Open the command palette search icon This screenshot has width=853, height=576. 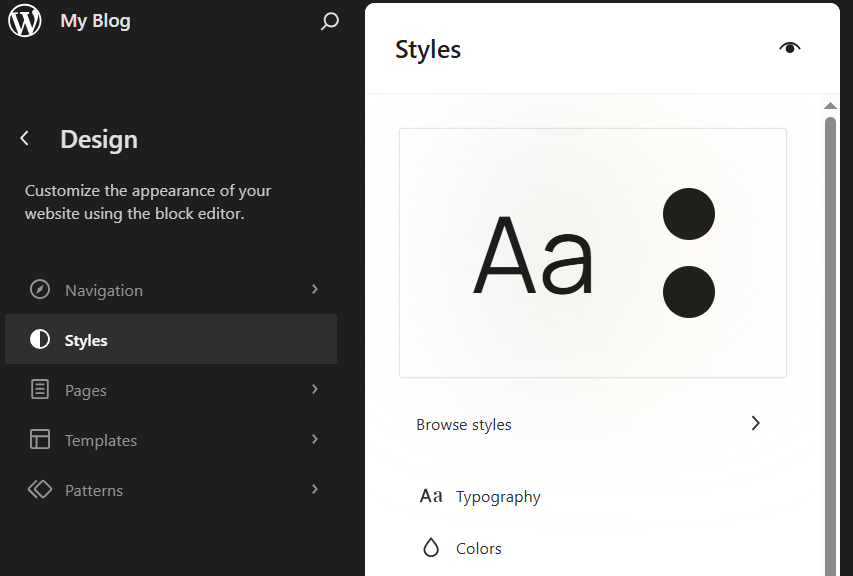329,21
